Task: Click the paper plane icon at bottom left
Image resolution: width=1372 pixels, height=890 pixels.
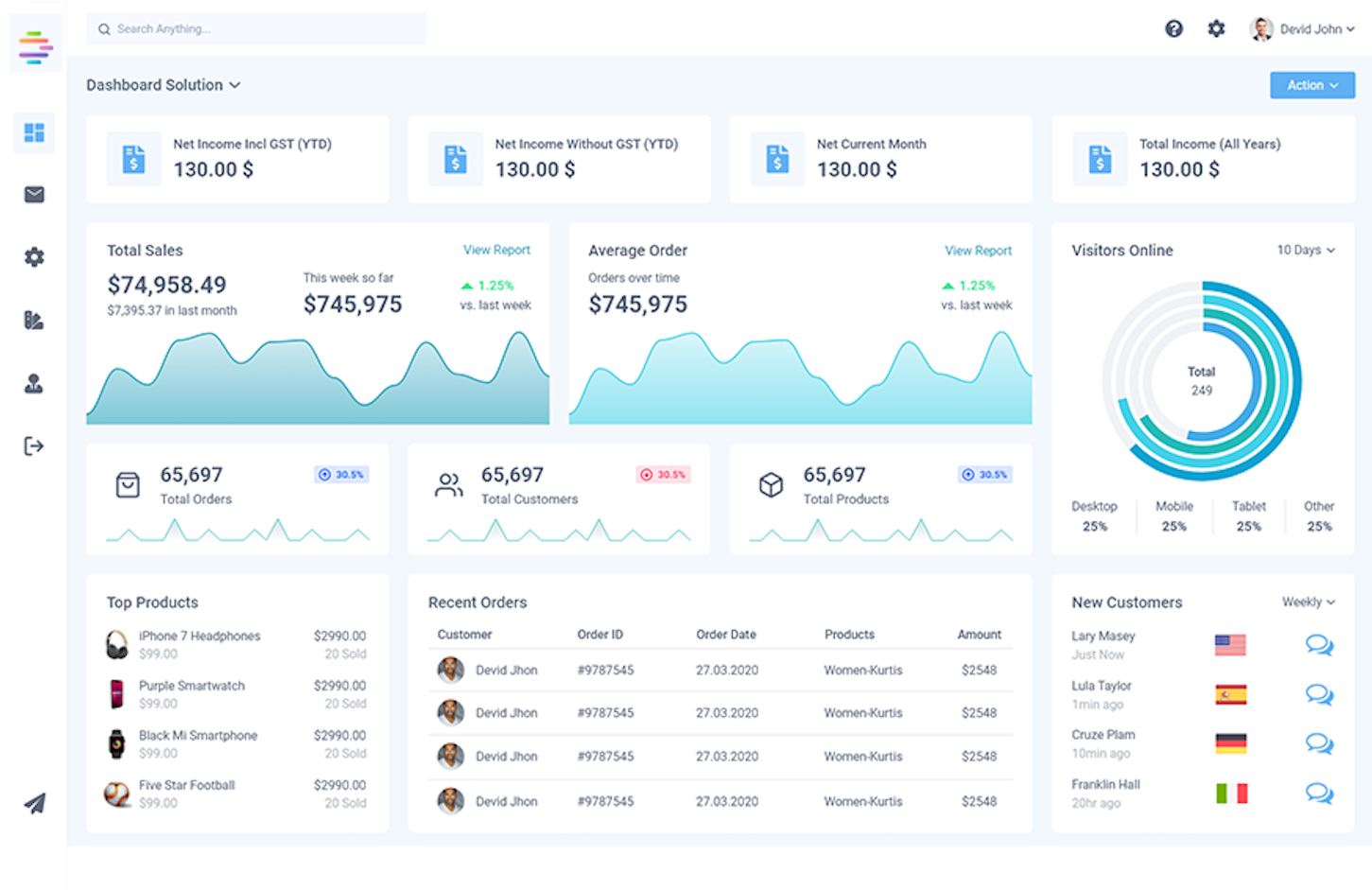Action: point(34,802)
